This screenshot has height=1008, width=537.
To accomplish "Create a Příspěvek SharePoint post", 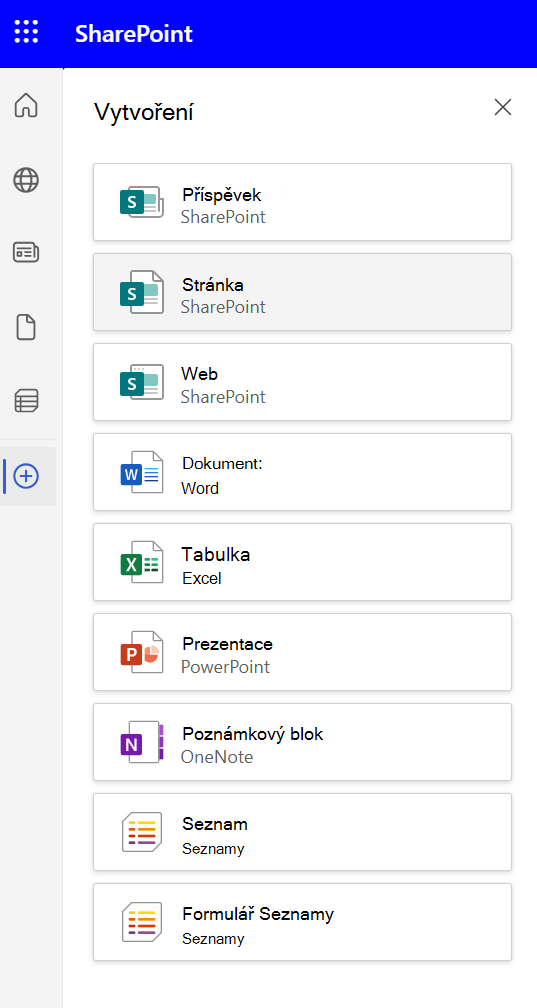I will coord(302,202).
